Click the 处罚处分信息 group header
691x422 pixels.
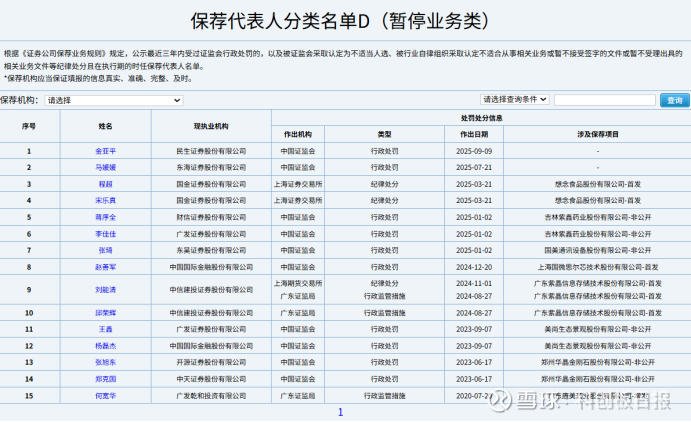click(x=481, y=118)
